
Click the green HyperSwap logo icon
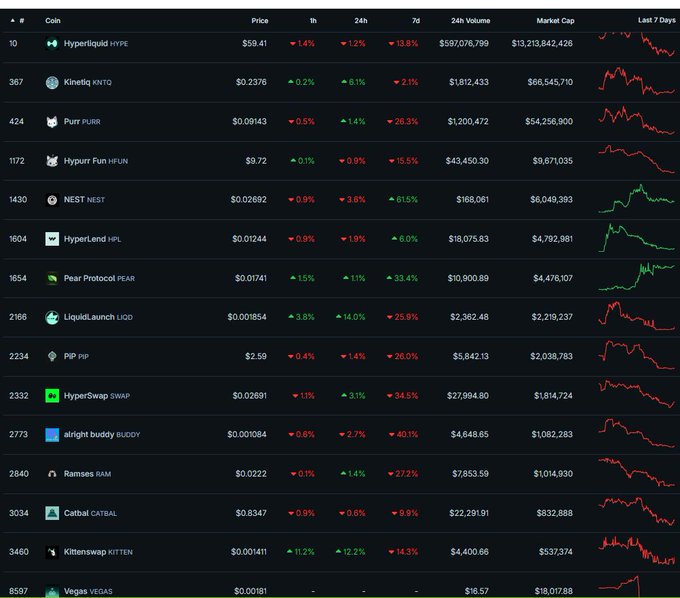pyautogui.click(x=52, y=395)
